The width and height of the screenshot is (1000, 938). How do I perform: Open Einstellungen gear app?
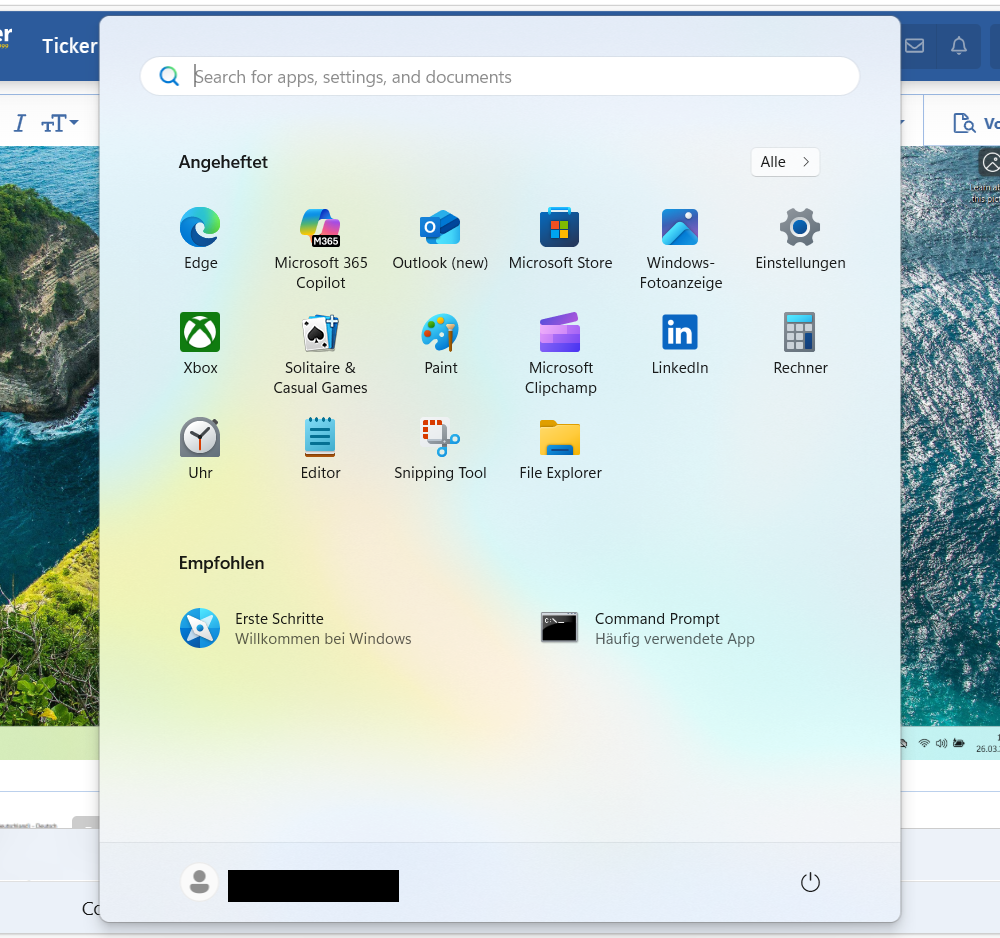pyautogui.click(x=800, y=239)
